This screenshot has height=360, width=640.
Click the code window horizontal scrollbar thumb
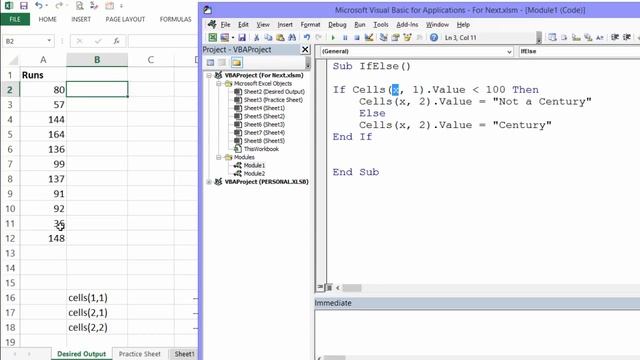point(351,288)
